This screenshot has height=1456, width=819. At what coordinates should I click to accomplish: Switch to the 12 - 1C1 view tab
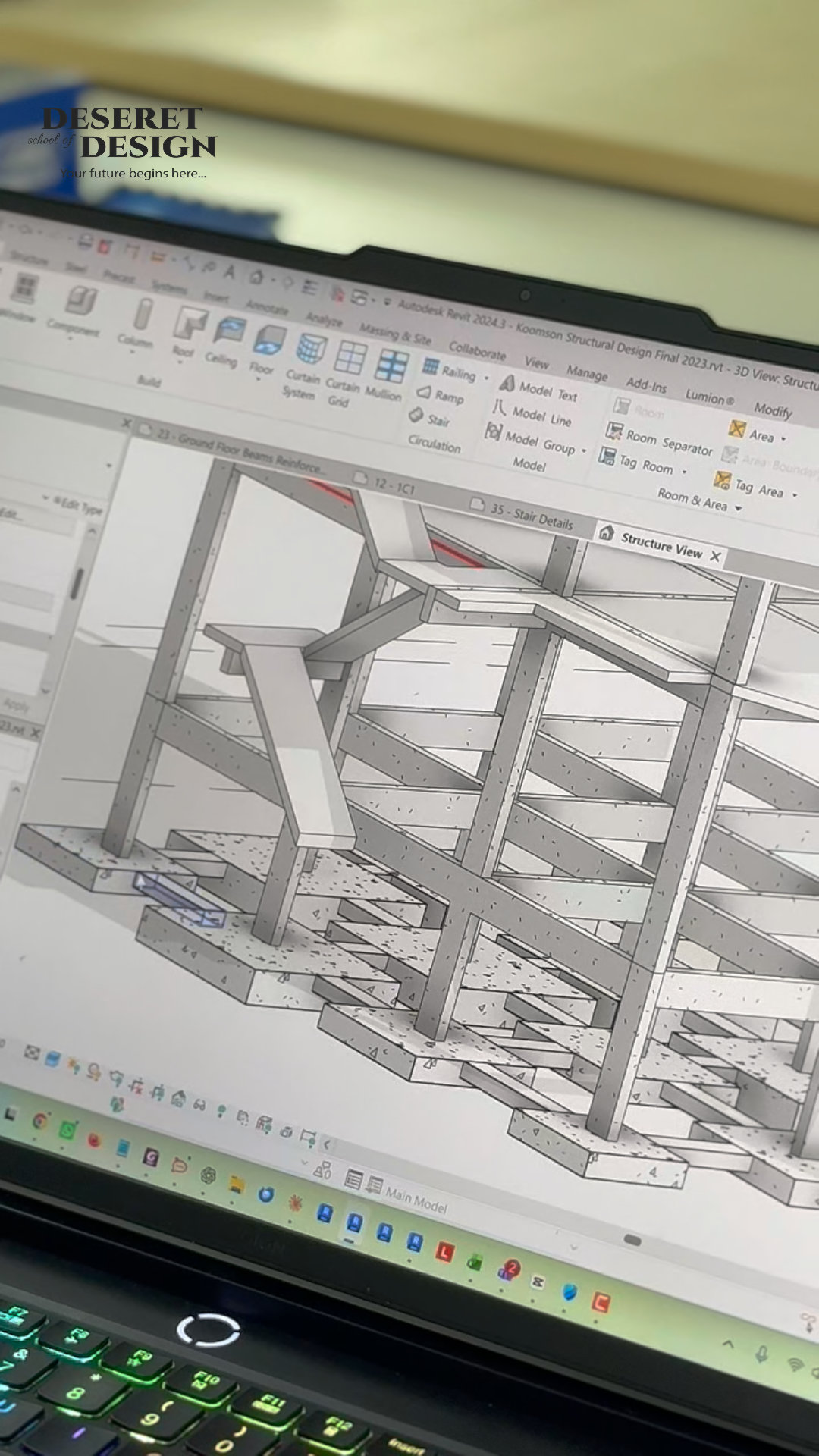click(387, 482)
